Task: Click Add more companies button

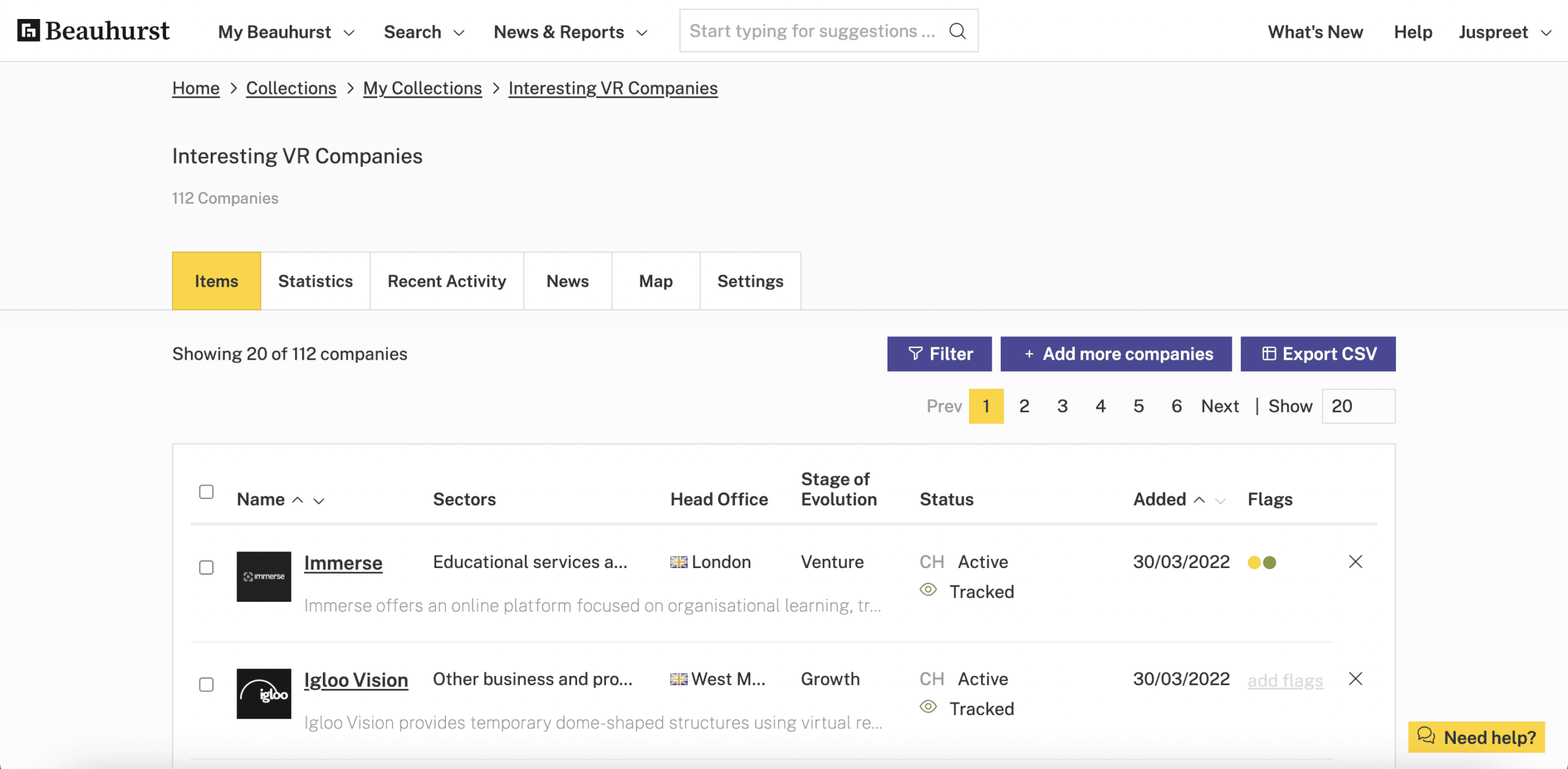Action: [x=1116, y=354]
